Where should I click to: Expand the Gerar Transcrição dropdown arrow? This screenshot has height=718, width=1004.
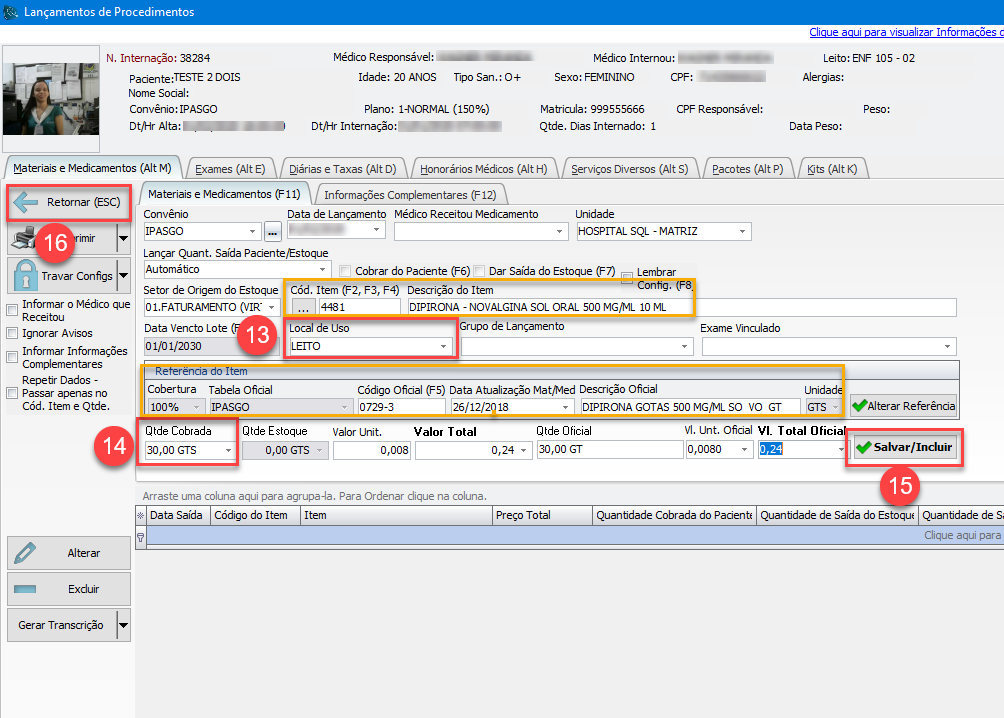(123, 626)
